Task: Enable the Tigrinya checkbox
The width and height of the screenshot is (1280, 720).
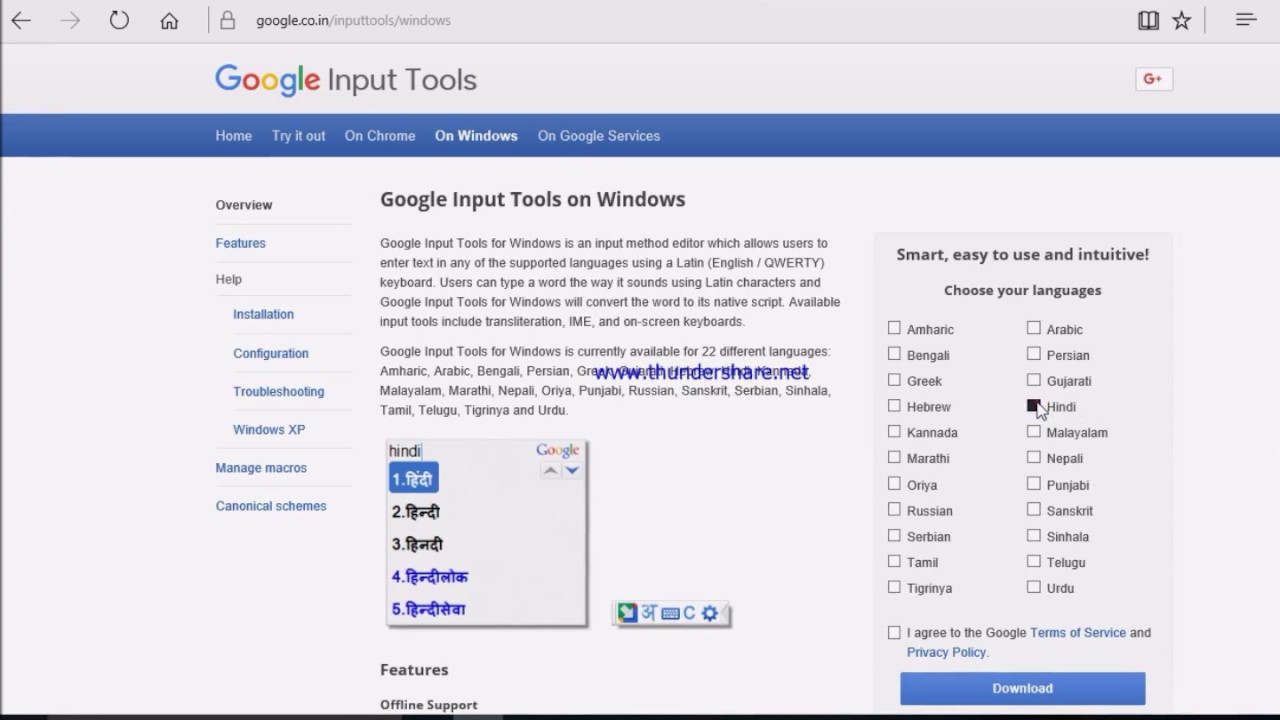Action: click(x=894, y=588)
